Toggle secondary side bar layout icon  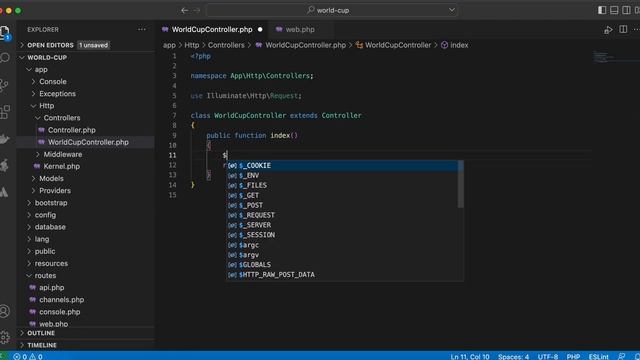click(x=626, y=10)
